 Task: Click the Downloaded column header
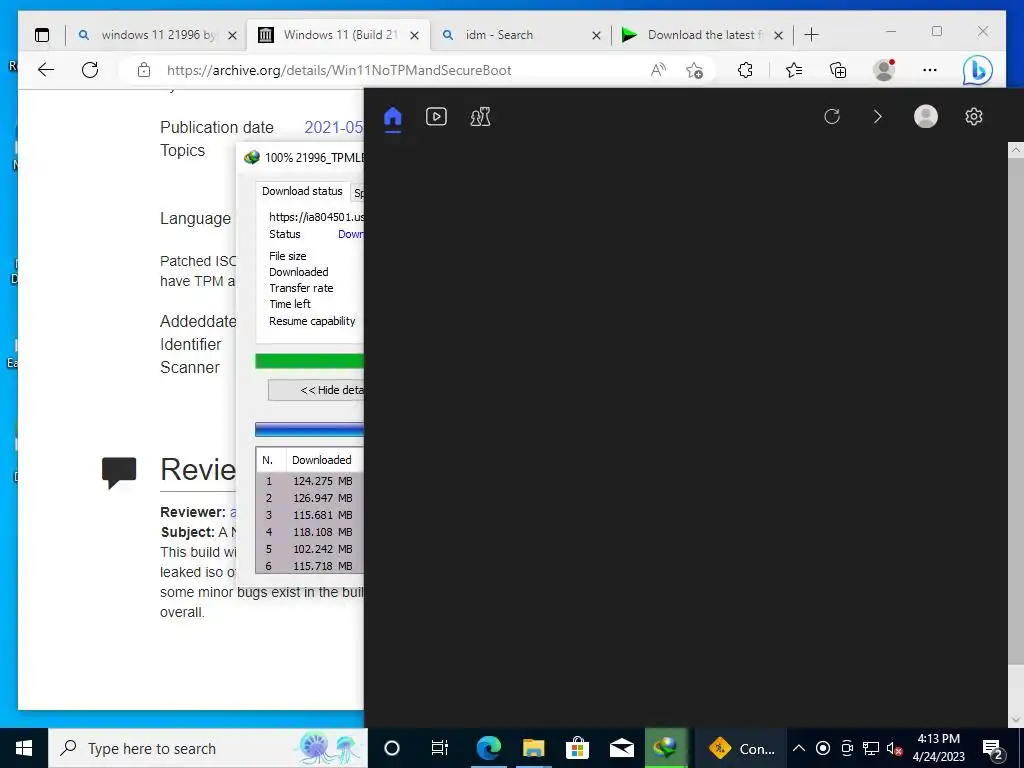coord(322,460)
